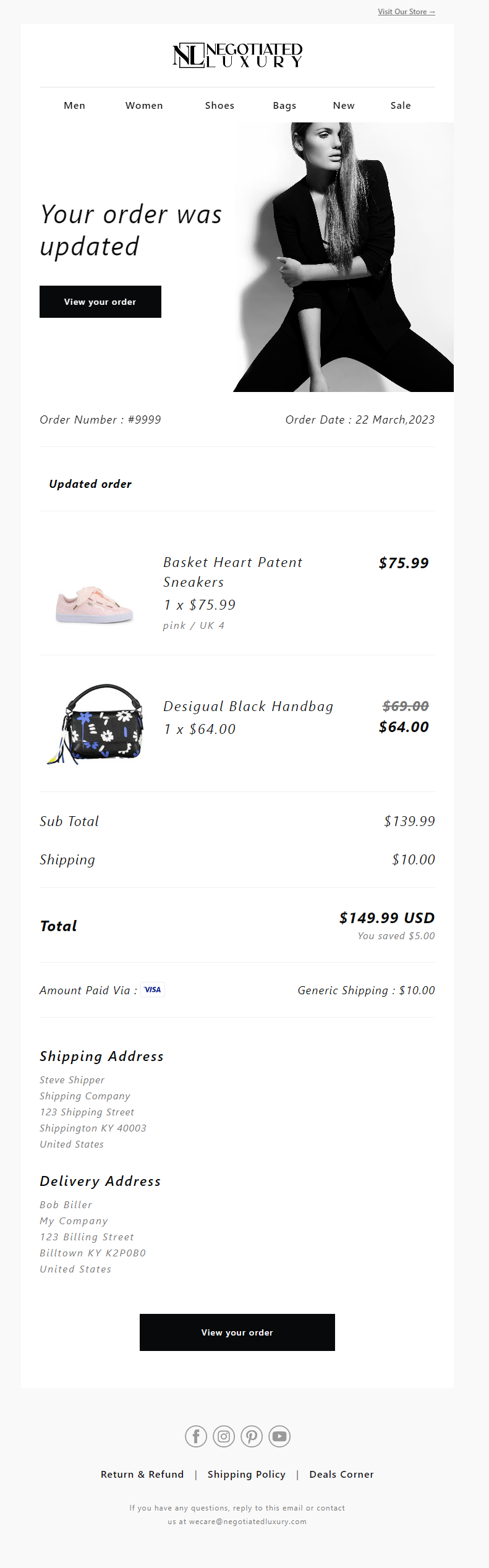Image resolution: width=489 pixels, height=1568 pixels.
Task: Open the Instagram social icon
Action: click(224, 1436)
